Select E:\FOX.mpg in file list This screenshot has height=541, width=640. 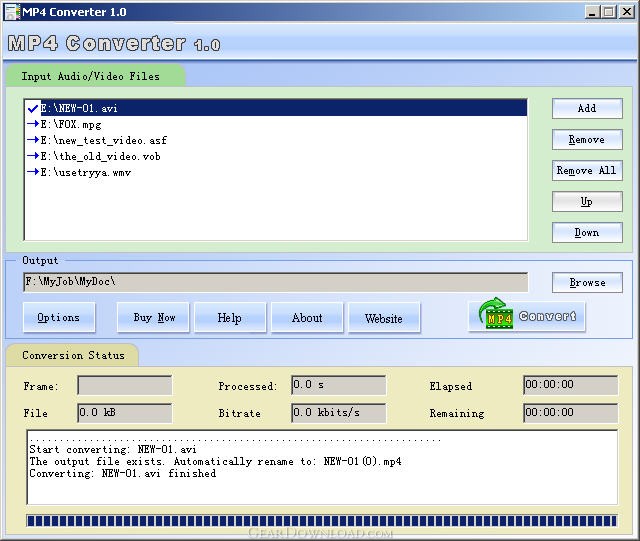pos(275,124)
